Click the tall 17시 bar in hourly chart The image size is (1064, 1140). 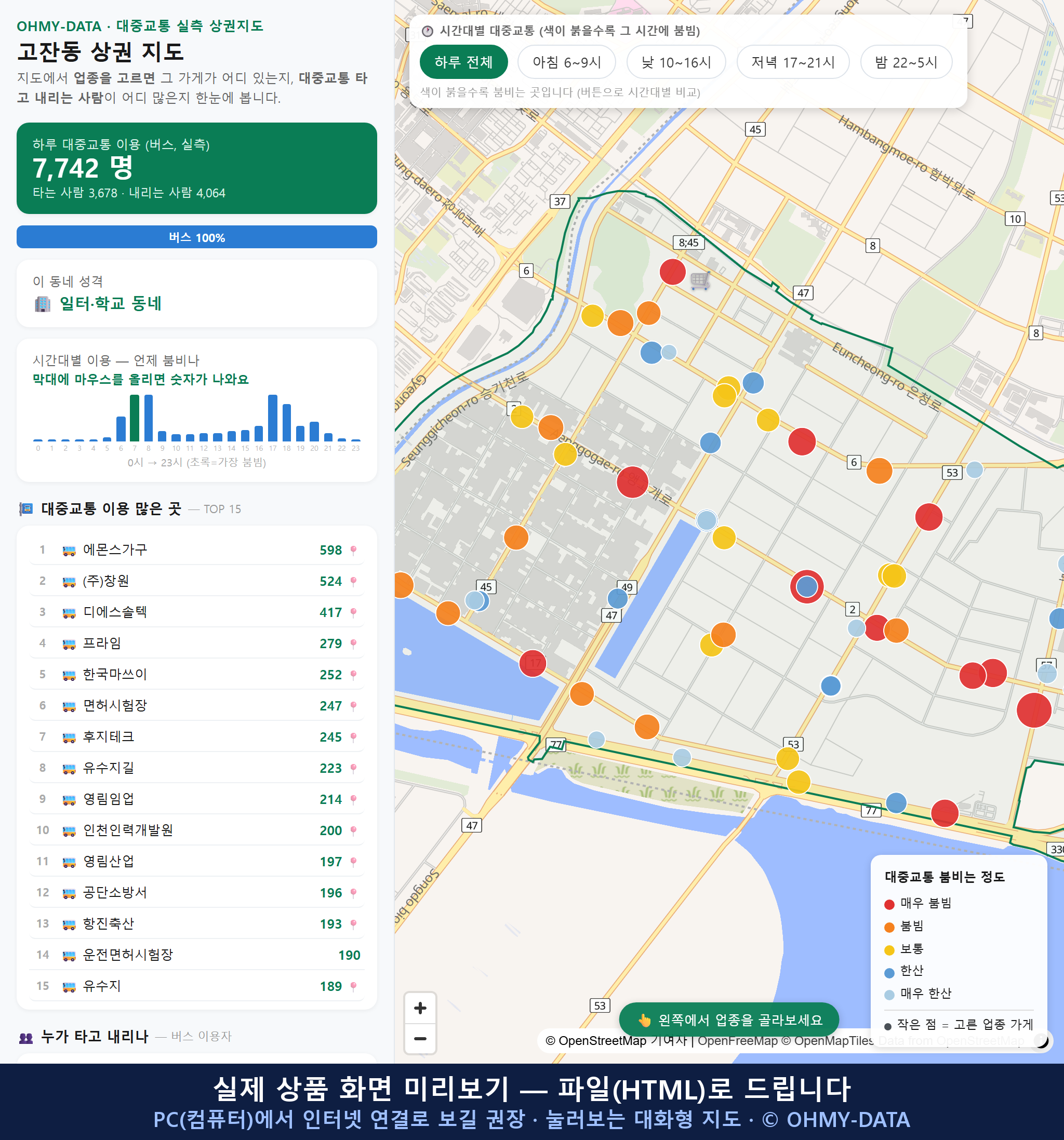[x=273, y=418]
